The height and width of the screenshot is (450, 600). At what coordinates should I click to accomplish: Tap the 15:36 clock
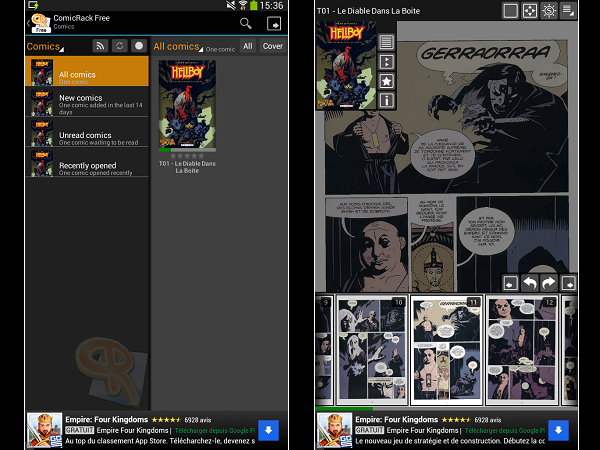point(271,5)
